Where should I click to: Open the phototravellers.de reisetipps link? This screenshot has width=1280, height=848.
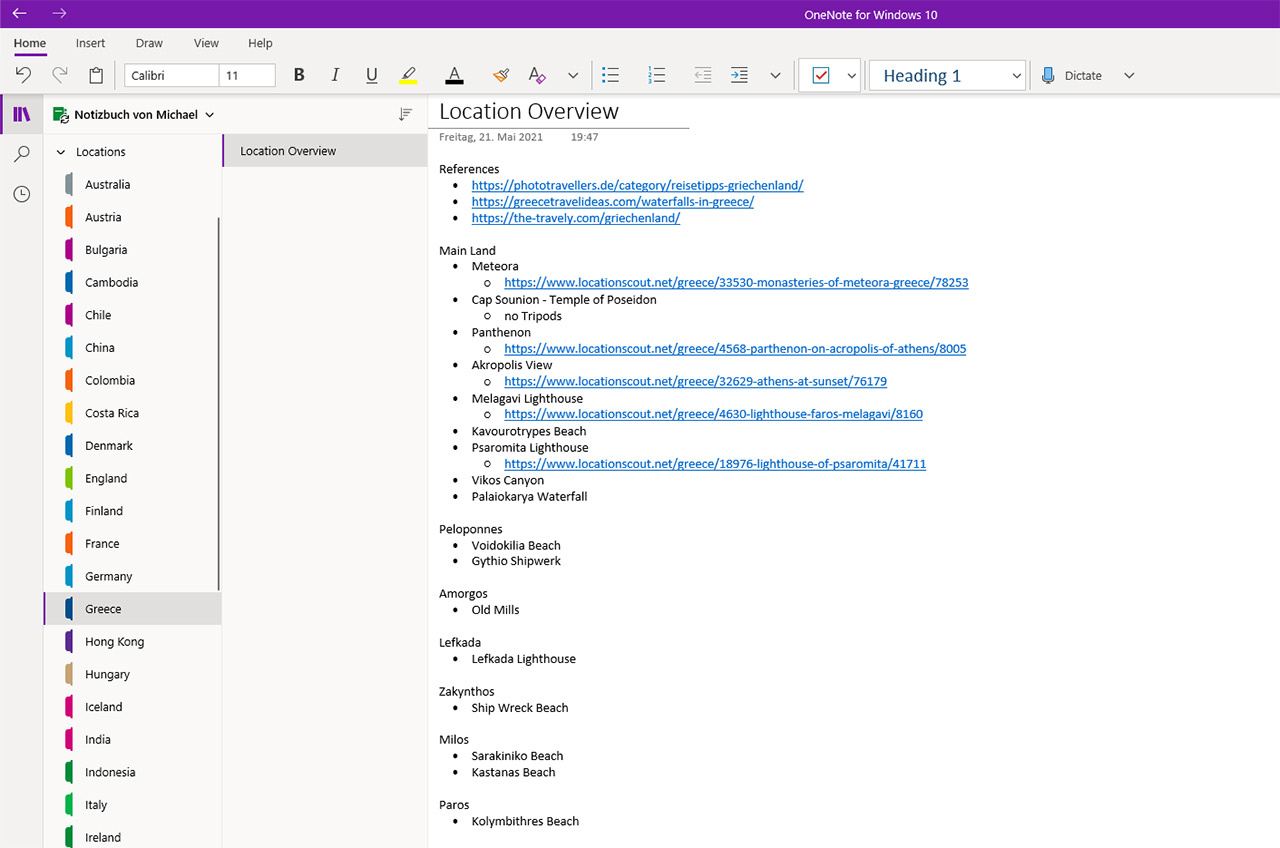point(637,185)
